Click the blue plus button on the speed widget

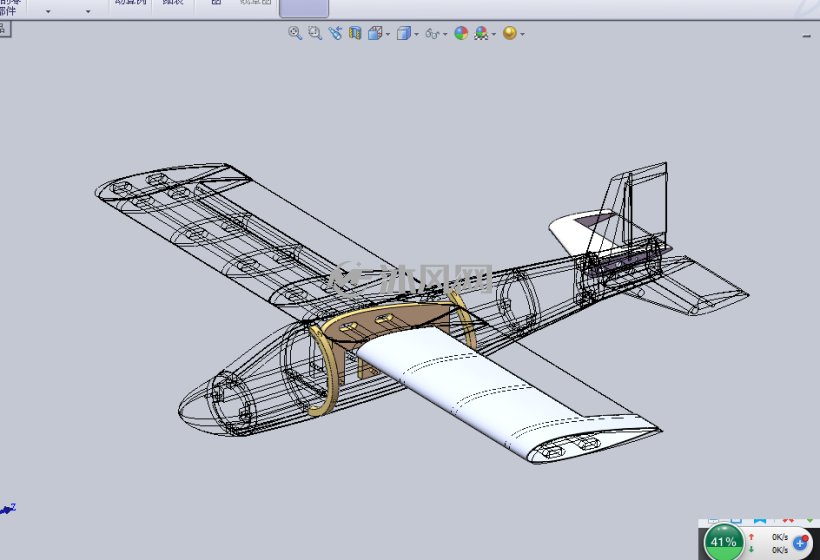pos(801,543)
